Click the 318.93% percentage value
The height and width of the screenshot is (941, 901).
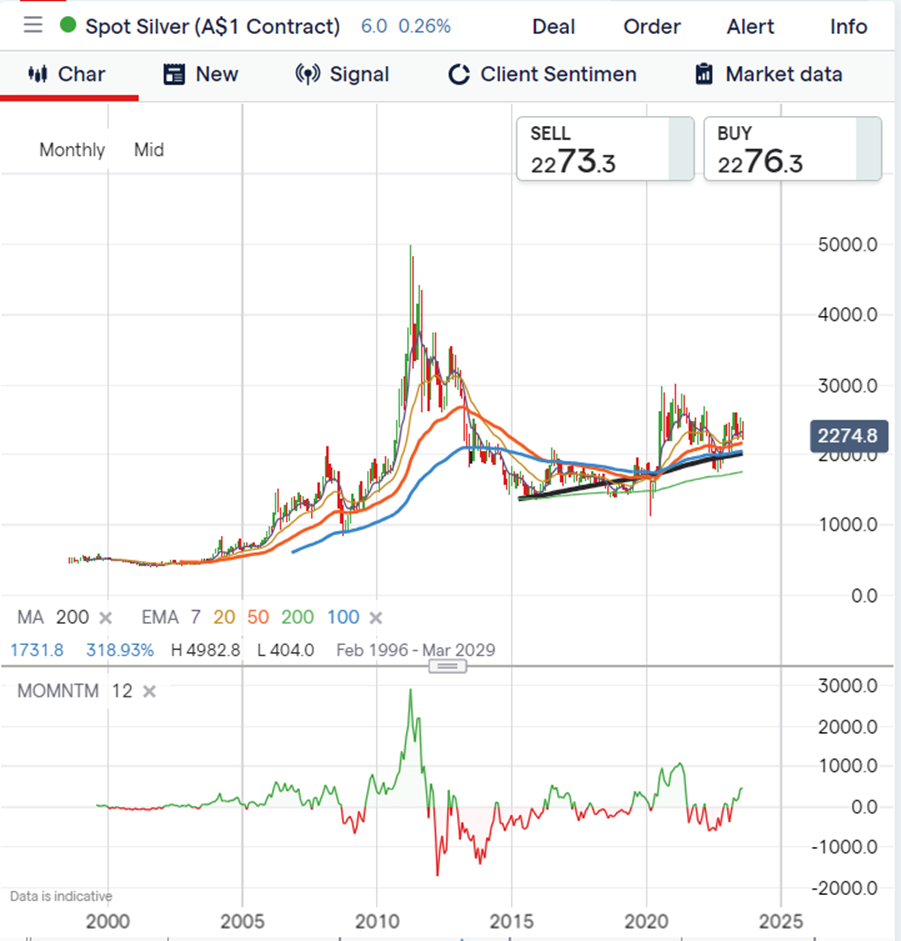[x=120, y=651]
